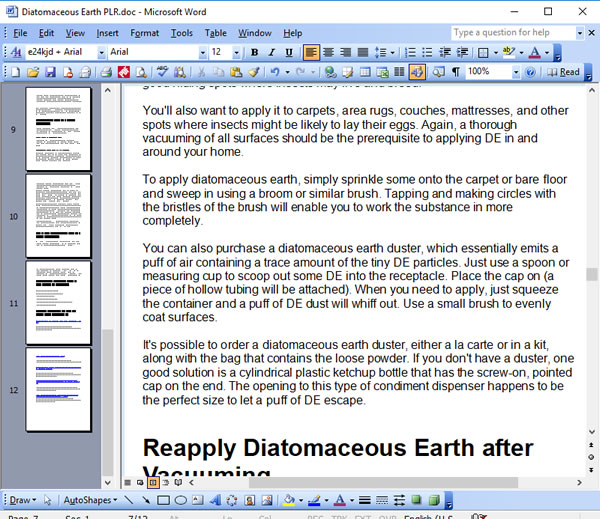Open the Draw dropdown menu
Image resolution: width=600 pixels, height=519 pixels.
coord(23,500)
